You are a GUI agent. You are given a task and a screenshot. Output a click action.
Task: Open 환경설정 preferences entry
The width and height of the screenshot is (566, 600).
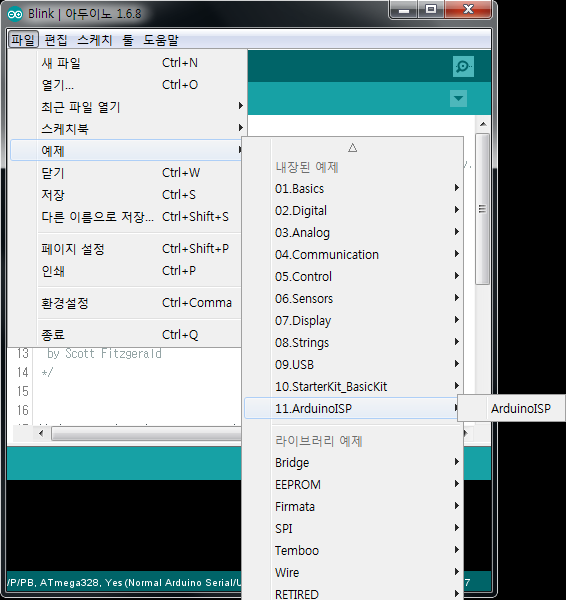coord(128,303)
